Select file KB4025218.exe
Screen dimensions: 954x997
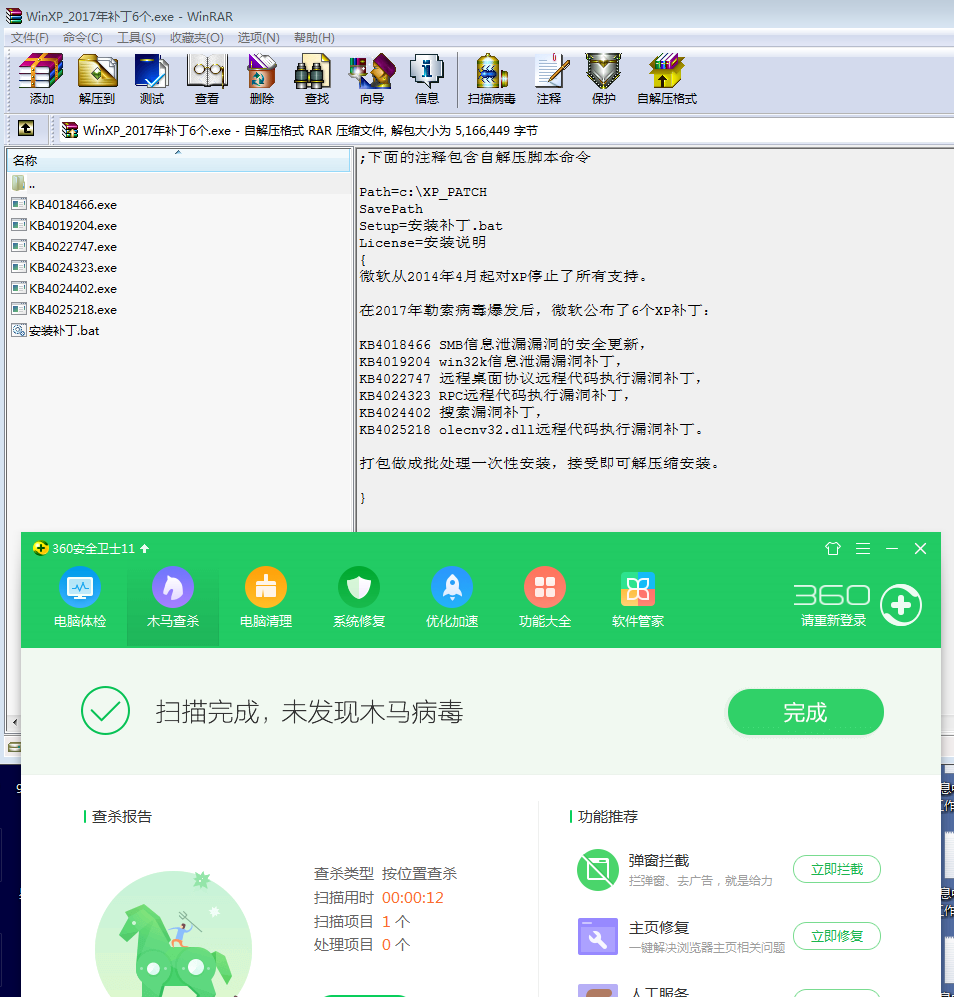pyautogui.click(x=64, y=310)
